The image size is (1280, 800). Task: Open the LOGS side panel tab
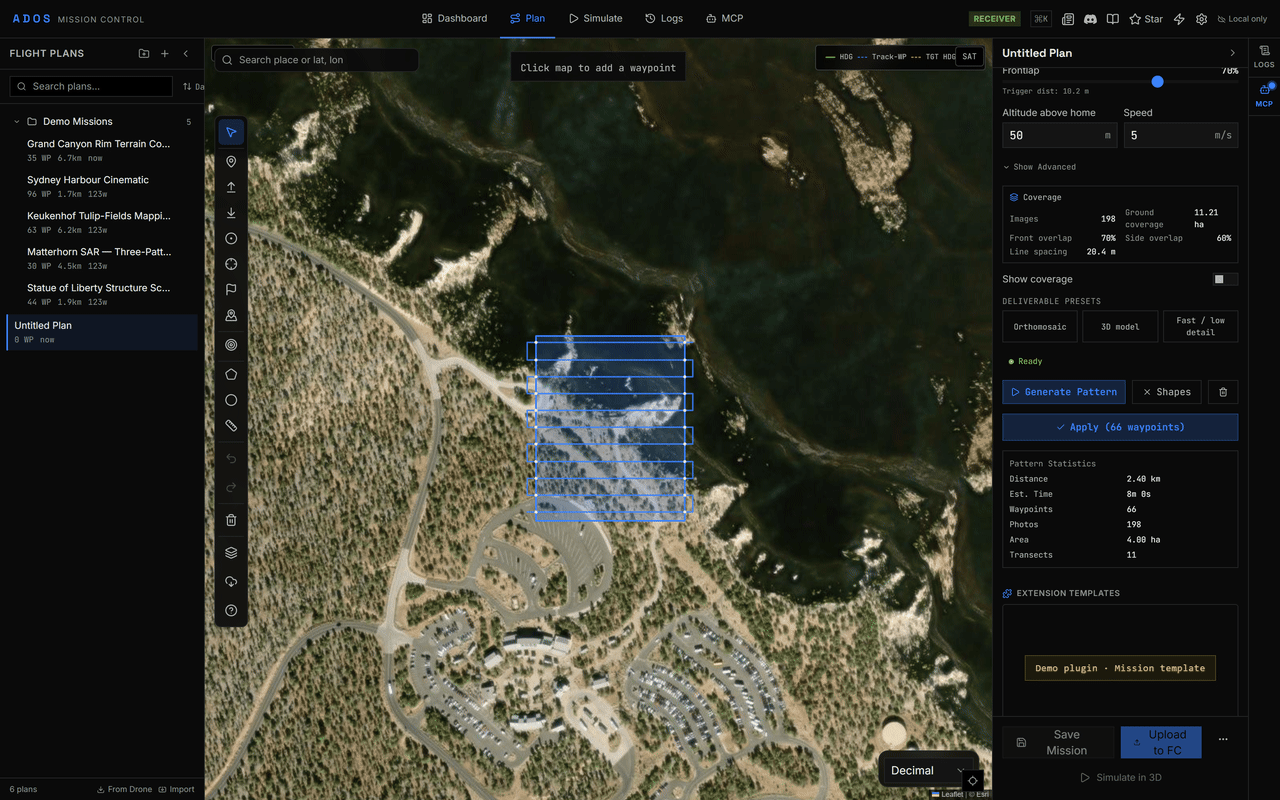pos(1264,56)
